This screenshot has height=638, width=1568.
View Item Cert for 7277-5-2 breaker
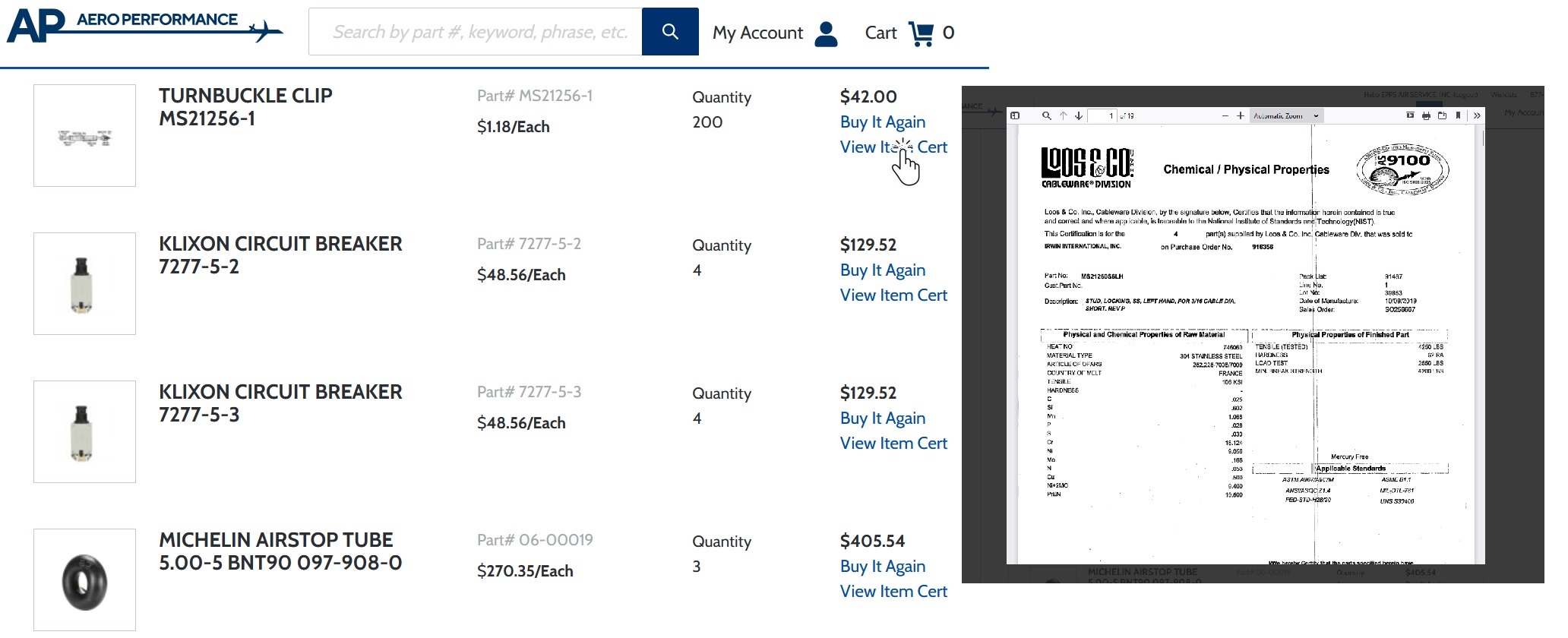(893, 295)
